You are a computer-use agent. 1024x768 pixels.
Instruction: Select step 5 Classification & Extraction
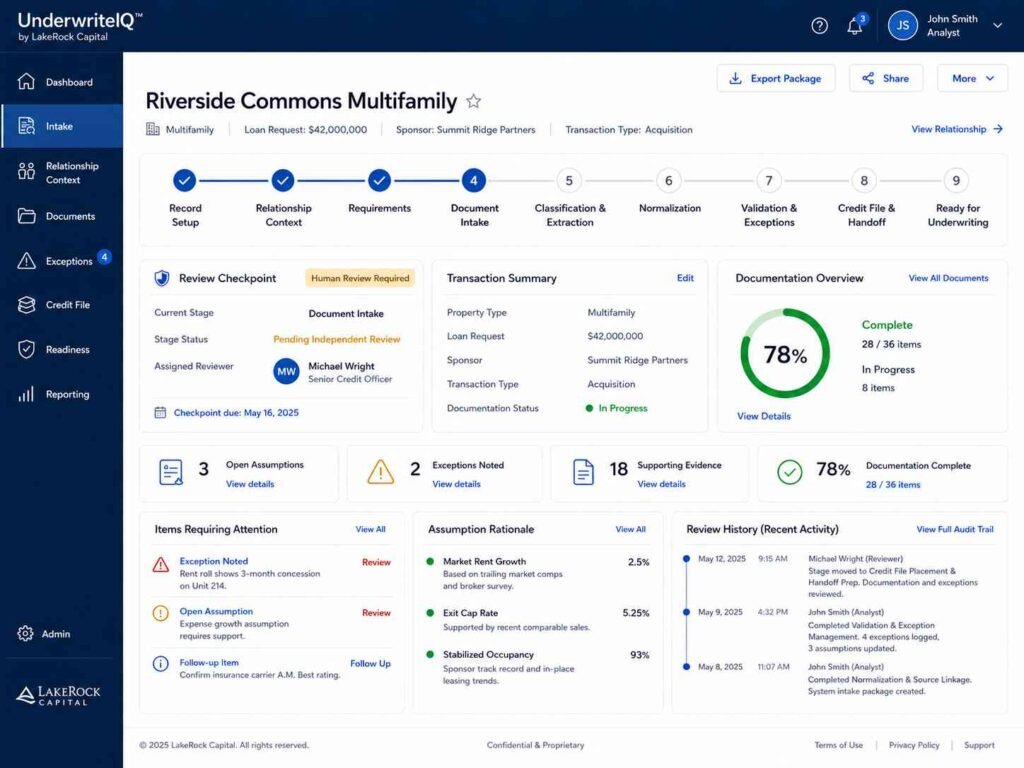[569, 180]
